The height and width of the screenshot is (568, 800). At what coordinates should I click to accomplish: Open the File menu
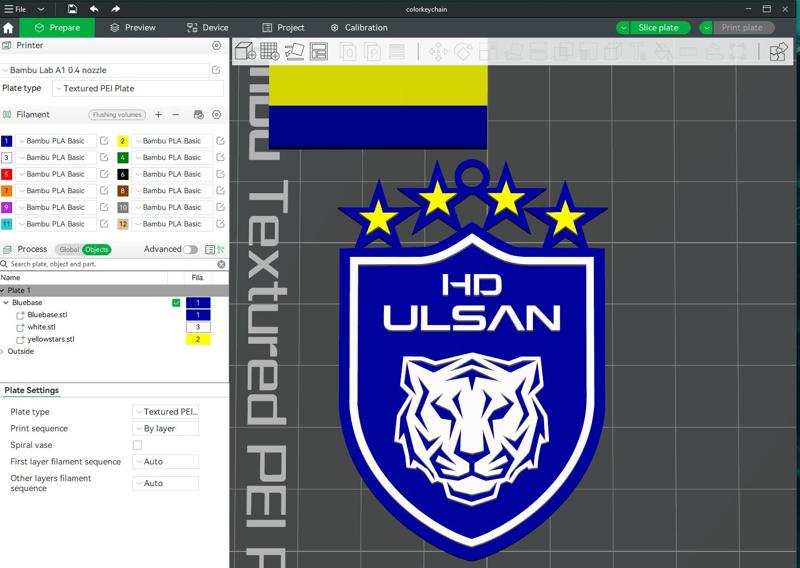(15, 9)
